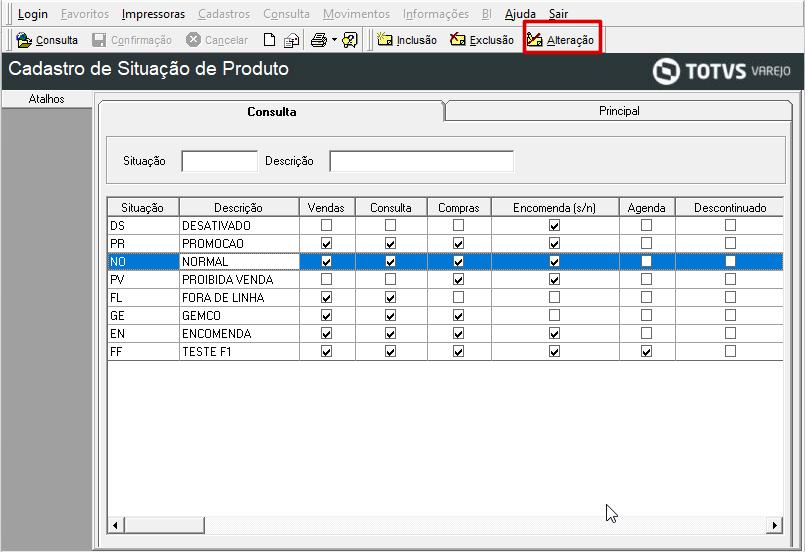Click the Situação column header

(x=143, y=207)
